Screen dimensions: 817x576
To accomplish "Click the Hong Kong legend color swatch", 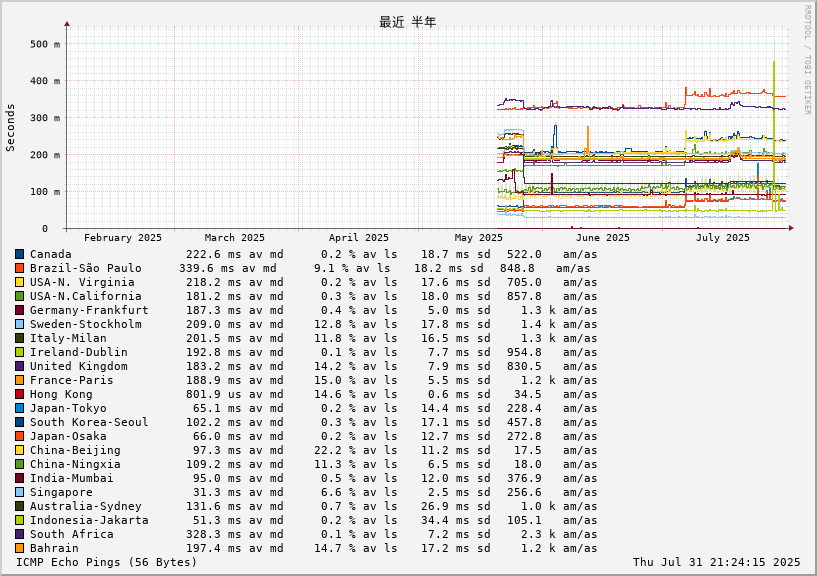I will 19,395.
